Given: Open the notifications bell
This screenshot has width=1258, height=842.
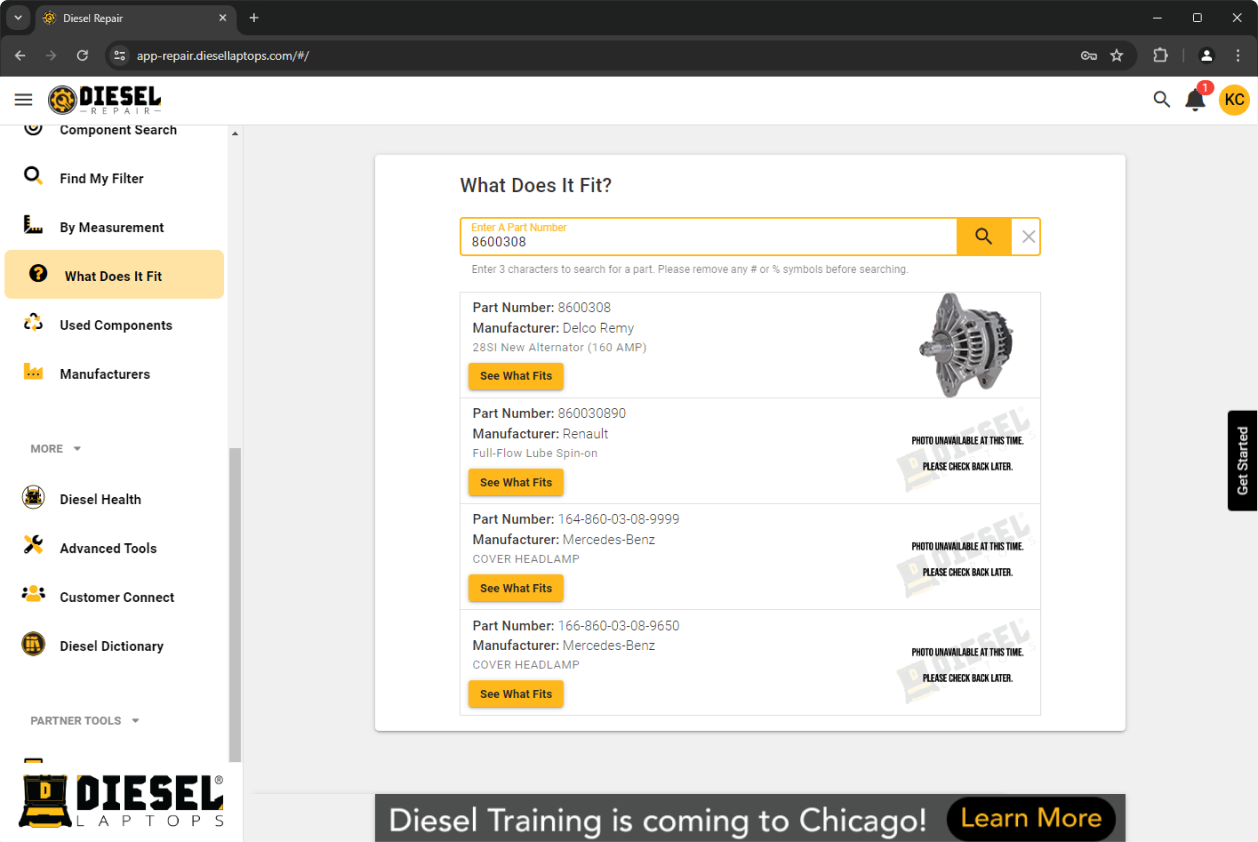Looking at the screenshot, I should pos(1195,99).
